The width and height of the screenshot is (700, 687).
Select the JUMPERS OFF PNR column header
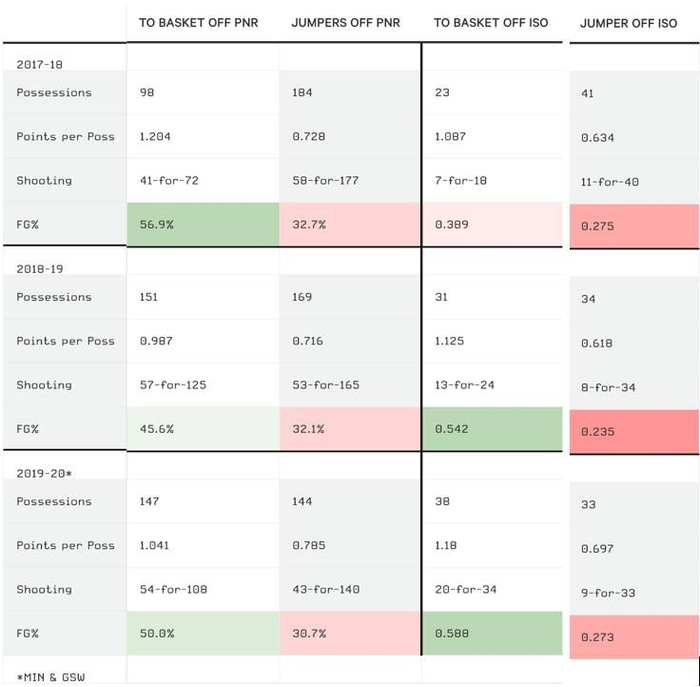(x=345, y=22)
